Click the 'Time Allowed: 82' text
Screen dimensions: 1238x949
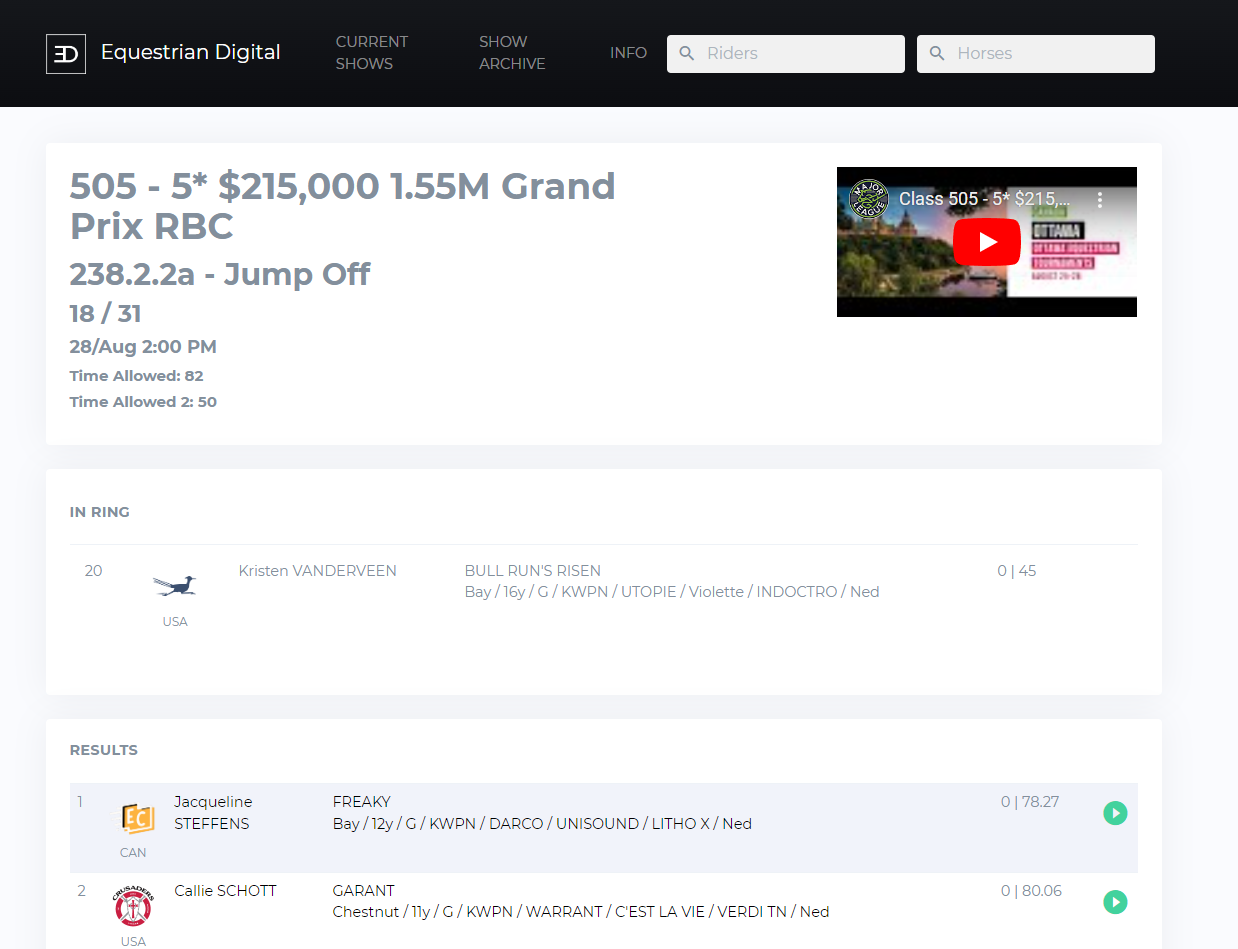[x=137, y=376]
